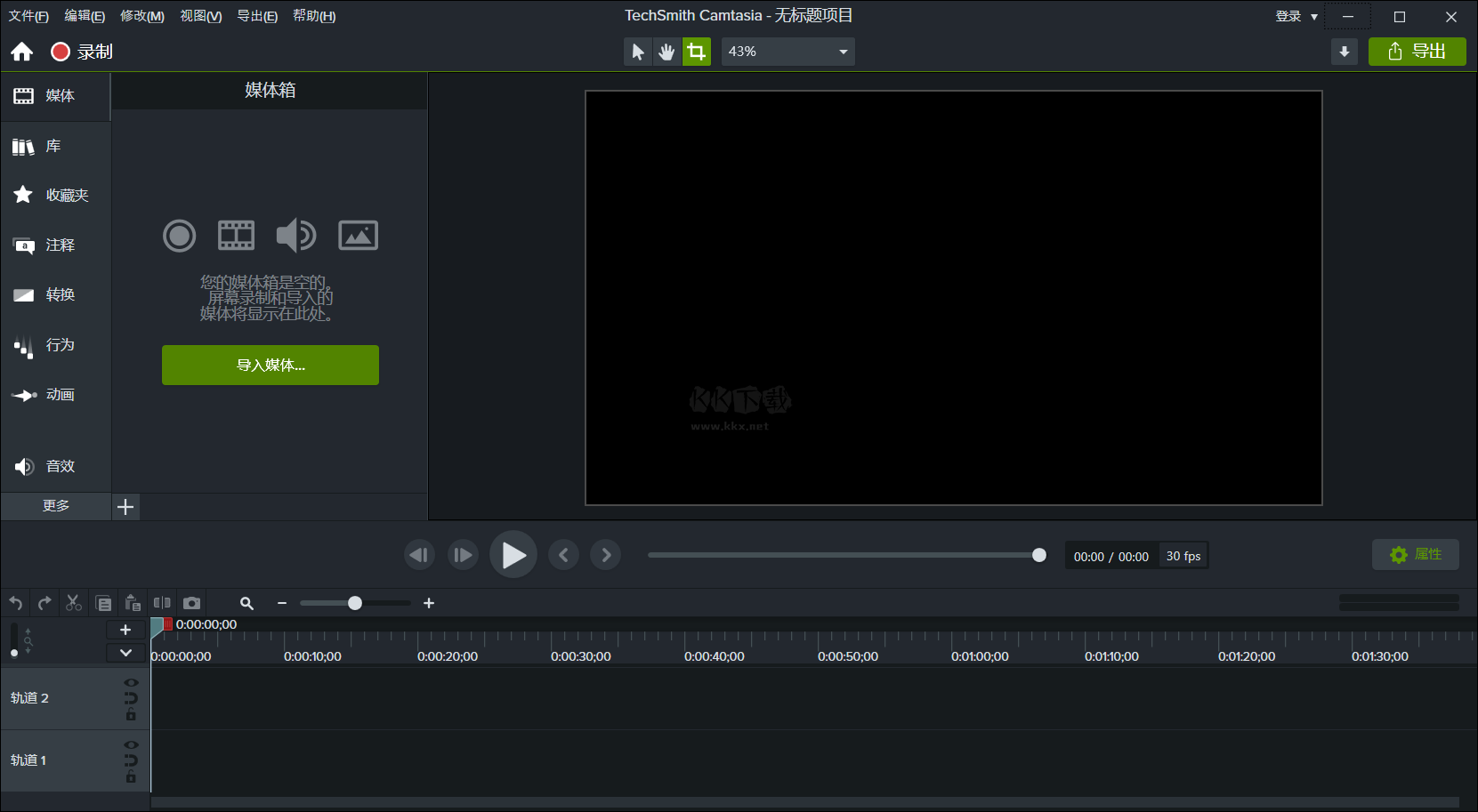Cut using the scissors icon
The height and width of the screenshot is (812, 1478).
point(73,602)
